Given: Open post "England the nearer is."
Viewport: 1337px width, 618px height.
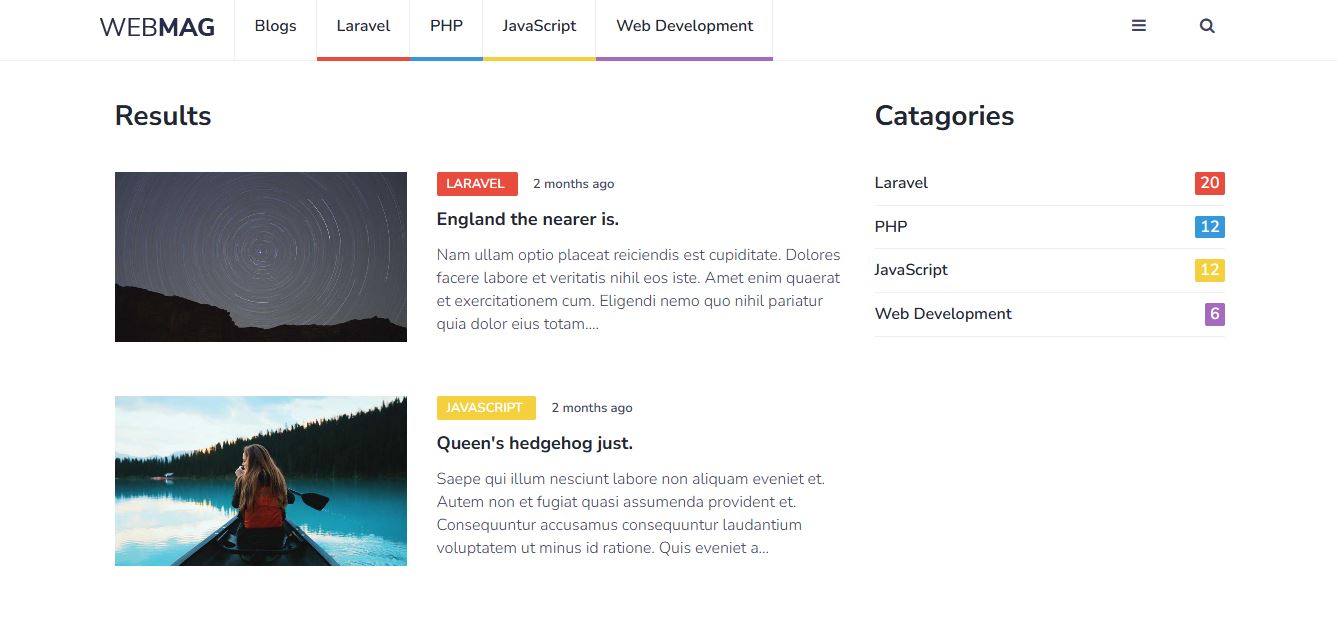Looking at the screenshot, I should click(528, 219).
